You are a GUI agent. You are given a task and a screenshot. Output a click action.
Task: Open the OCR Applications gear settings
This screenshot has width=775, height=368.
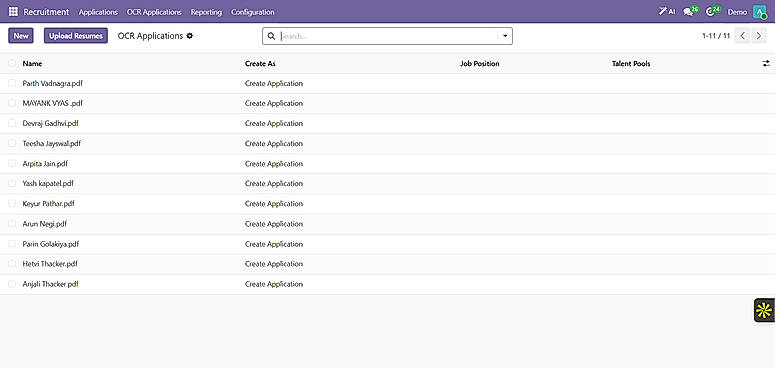190,36
